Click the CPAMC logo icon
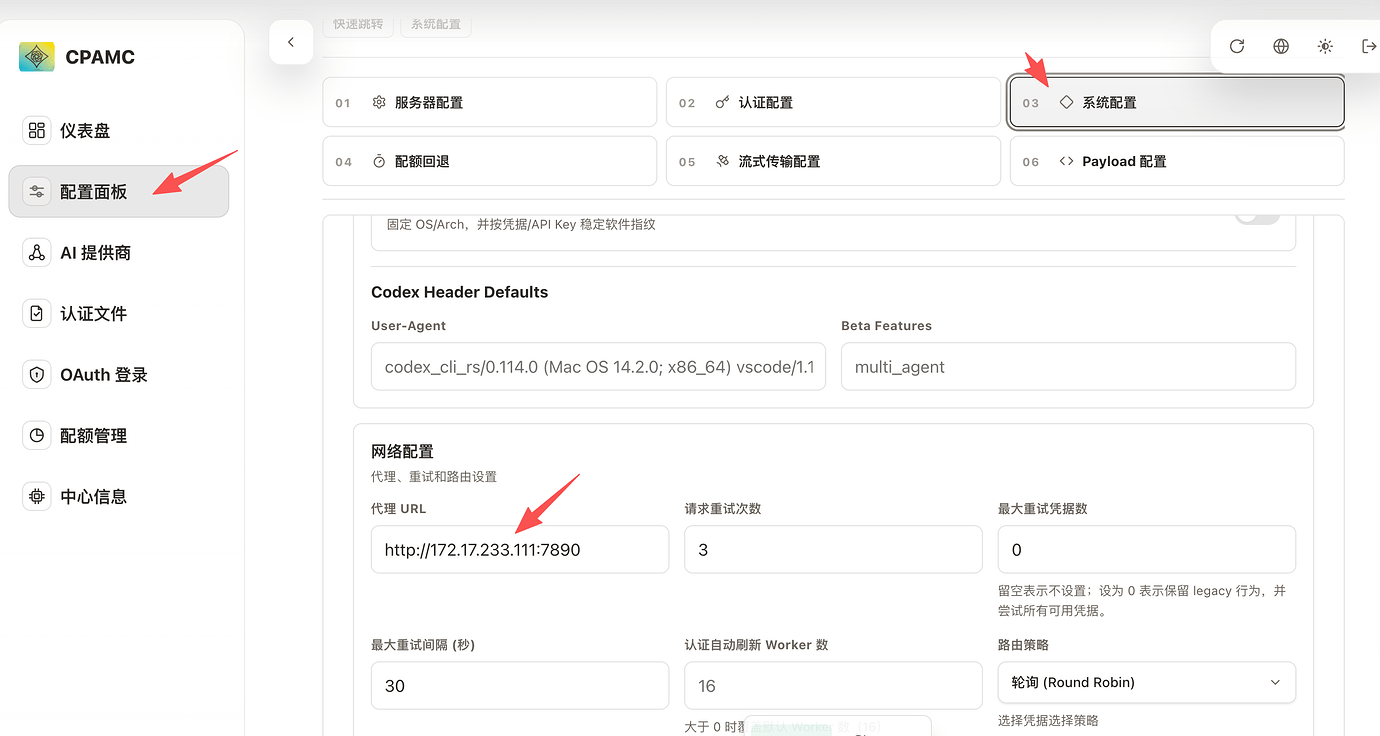Viewport: 1380px width, 736px height. 37,57
